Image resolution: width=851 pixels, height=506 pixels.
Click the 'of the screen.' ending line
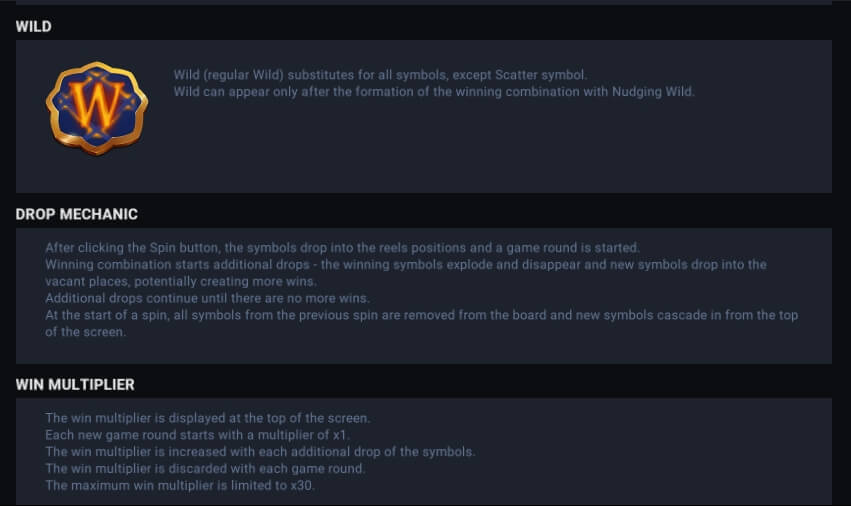point(85,332)
